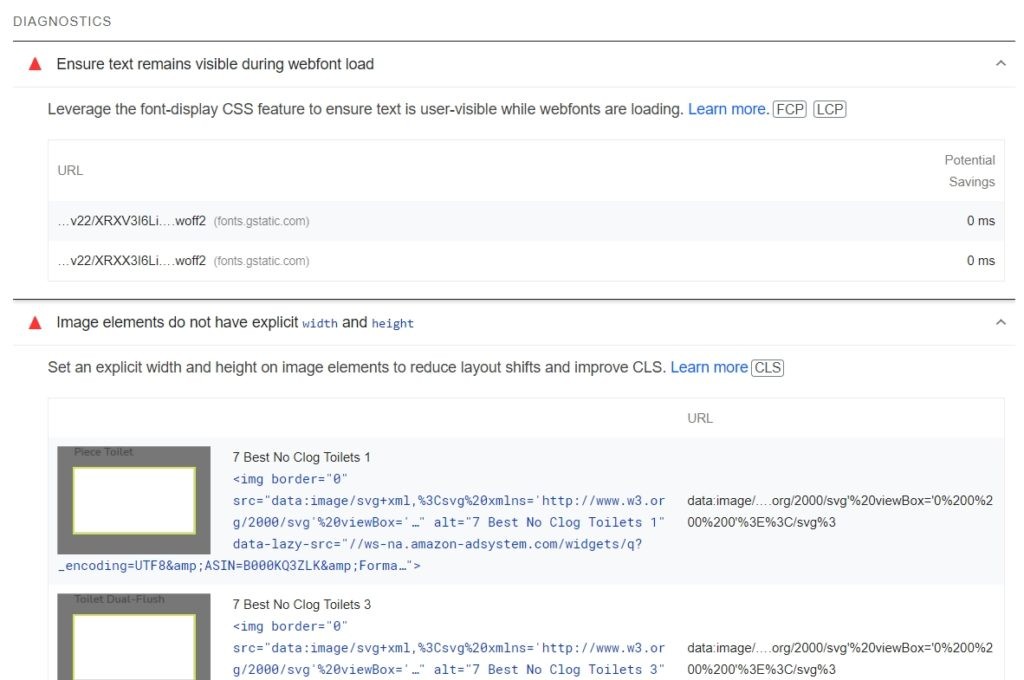Click thumbnail for 7 Best No Clog Toilets 1

[x=134, y=500]
